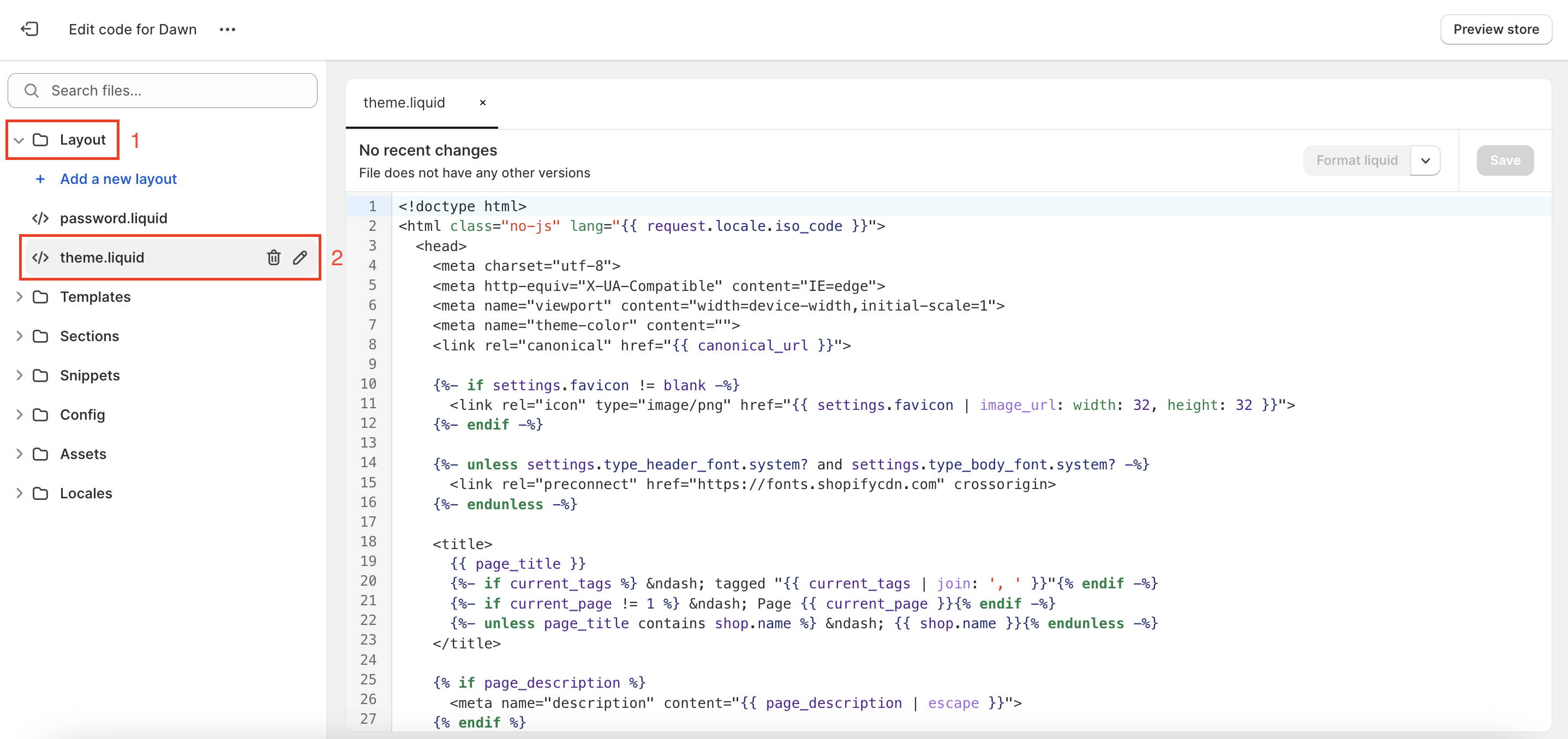The width and height of the screenshot is (1568, 739).
Task: Expand the Config folder chevron
Action: [x=19, y=415]
